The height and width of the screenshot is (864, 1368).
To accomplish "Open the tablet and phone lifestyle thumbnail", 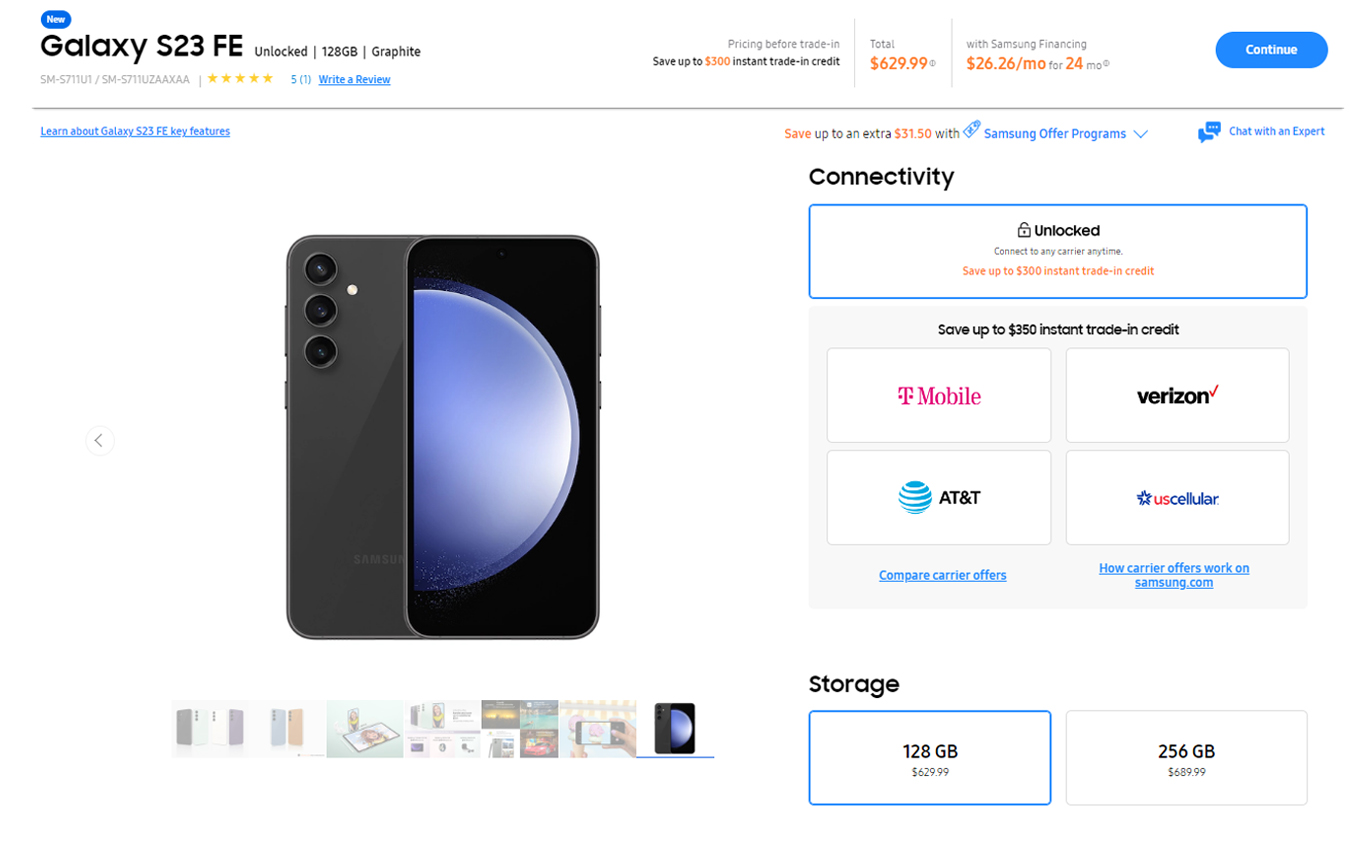I will pos(365,728).
